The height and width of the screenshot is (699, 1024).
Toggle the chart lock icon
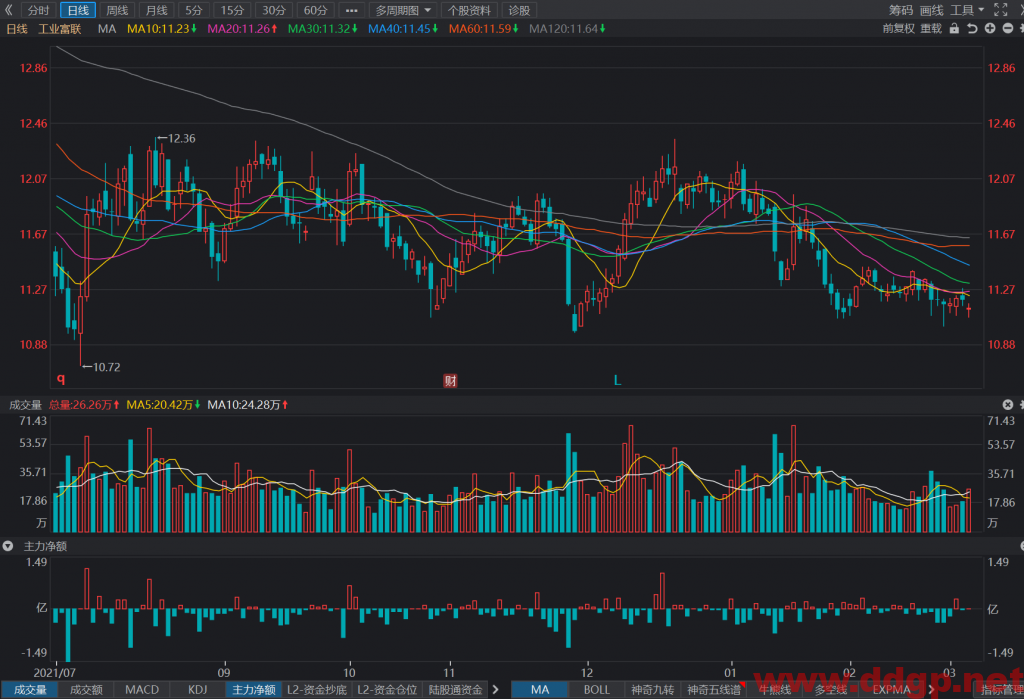point(954,29)
